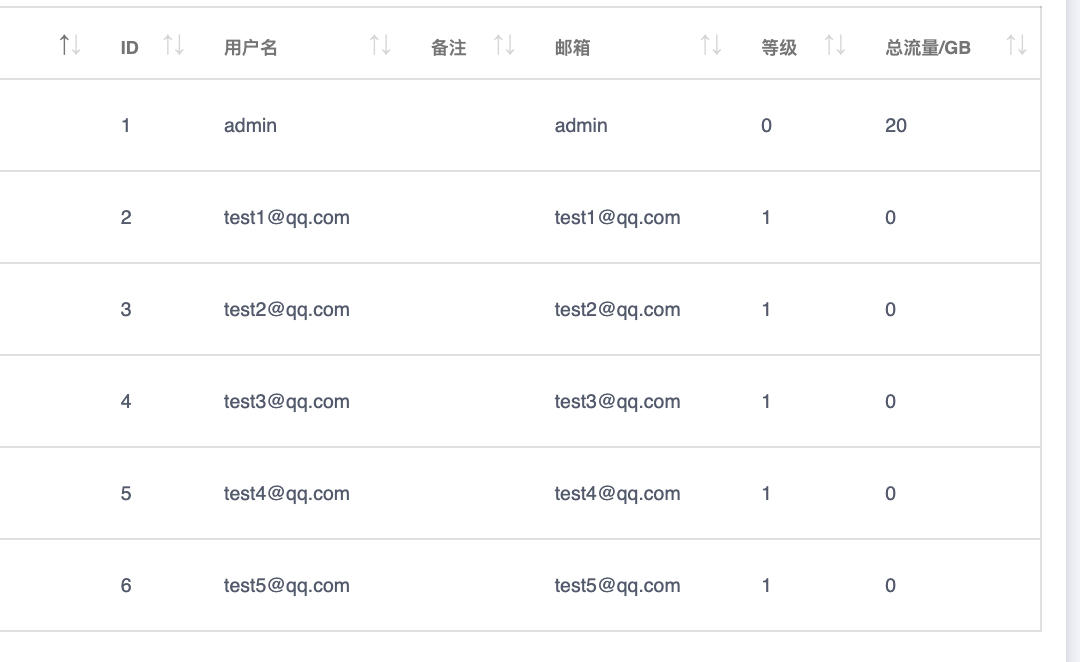Select the admin email cell
The width and height of the screenshot is (1080, 662).
581,125
